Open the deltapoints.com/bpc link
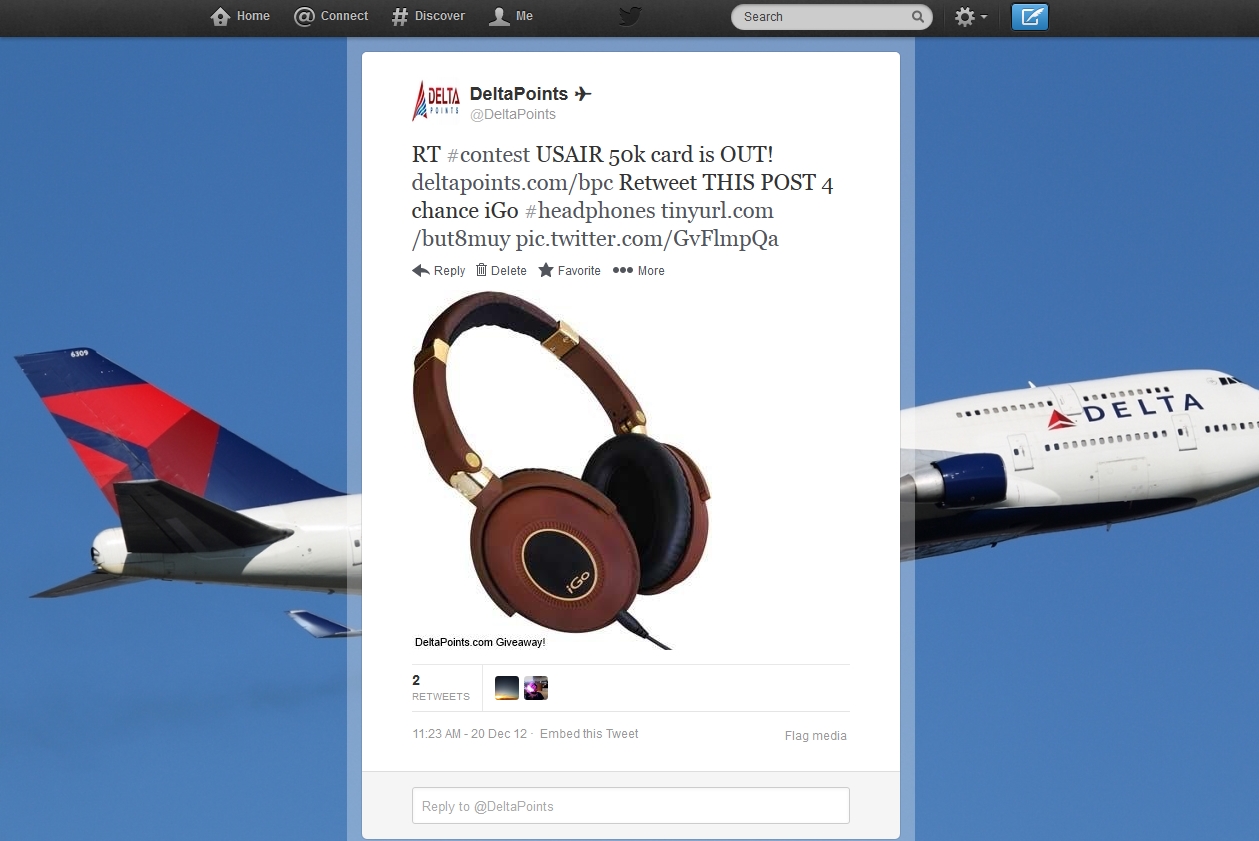The height and width of the screenshot is (841, 1259). [512, 183]
